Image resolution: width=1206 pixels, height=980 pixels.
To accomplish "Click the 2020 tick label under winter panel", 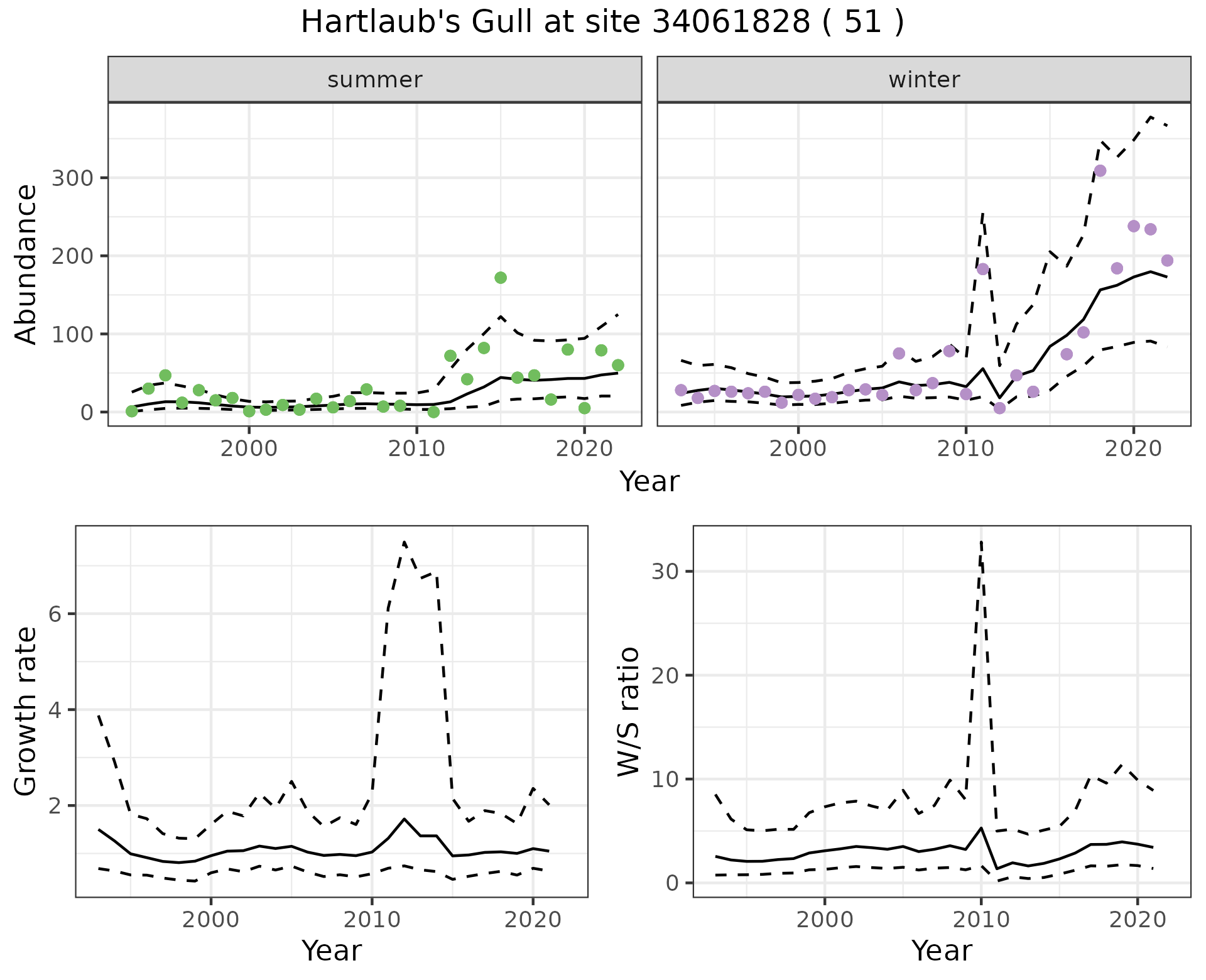I will click(x=1133, y=449).
